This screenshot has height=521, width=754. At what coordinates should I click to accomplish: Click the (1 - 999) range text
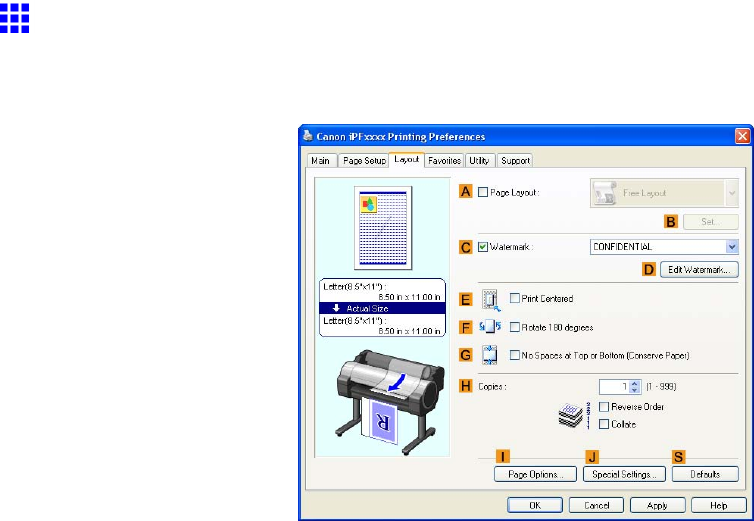661,386
